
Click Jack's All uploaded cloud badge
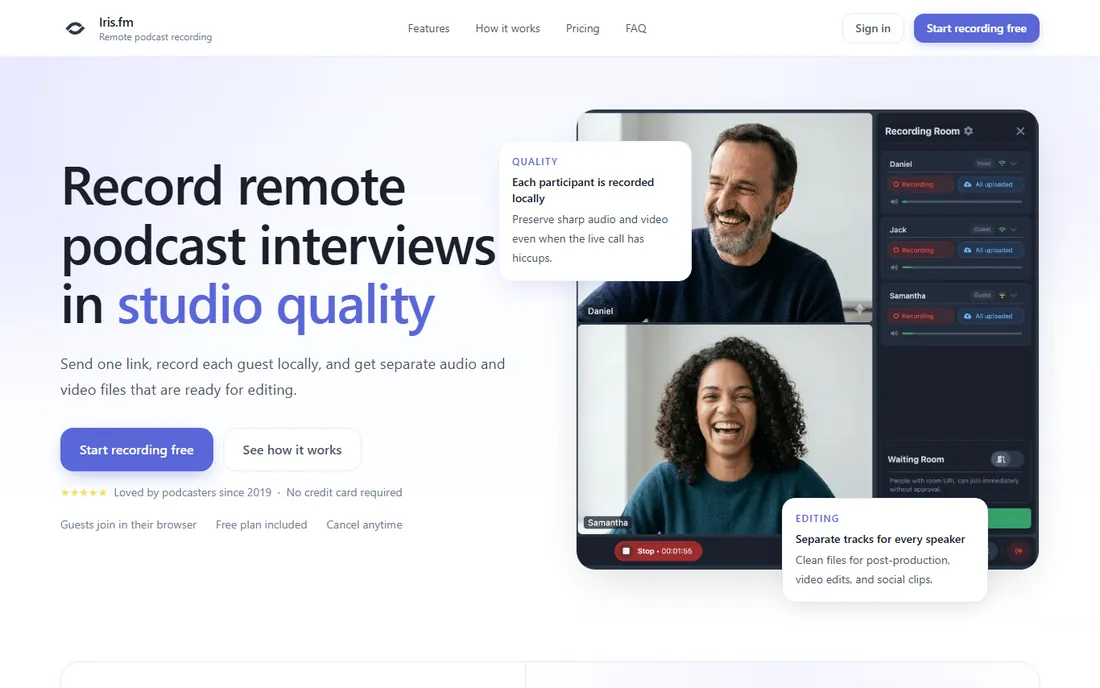click(x=990, y=250)
